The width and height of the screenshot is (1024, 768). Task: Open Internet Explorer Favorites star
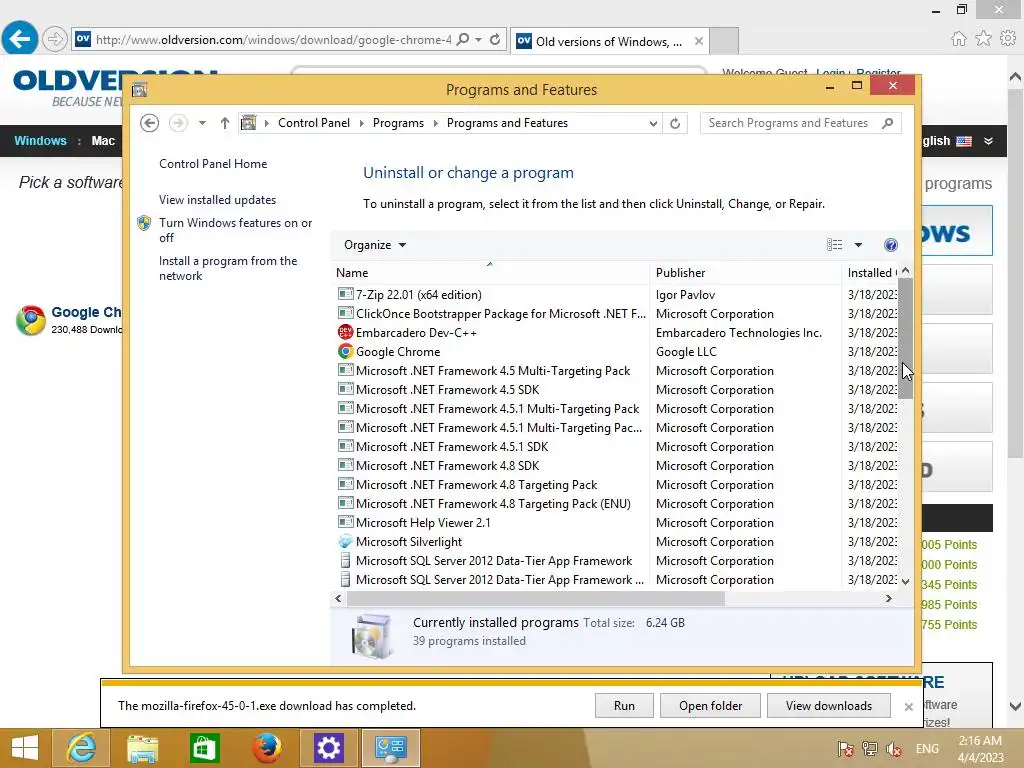tap(983, 39)
